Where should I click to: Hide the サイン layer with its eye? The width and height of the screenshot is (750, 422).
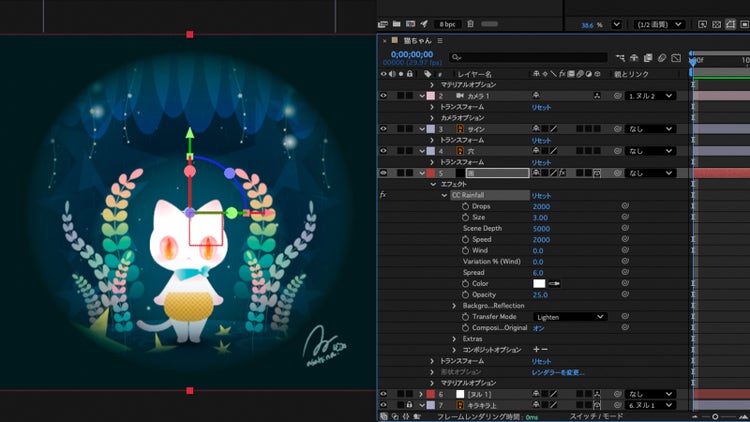point(384,129)
